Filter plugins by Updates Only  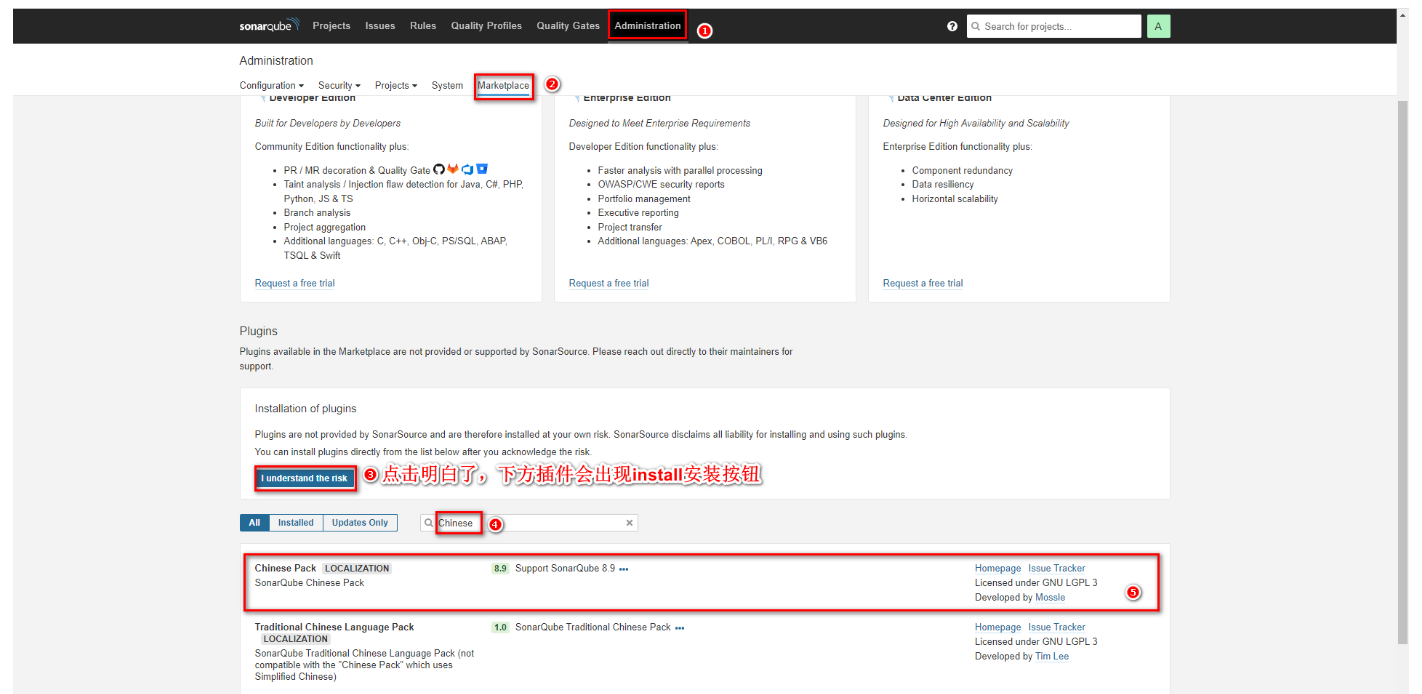[x=360, y=523]
